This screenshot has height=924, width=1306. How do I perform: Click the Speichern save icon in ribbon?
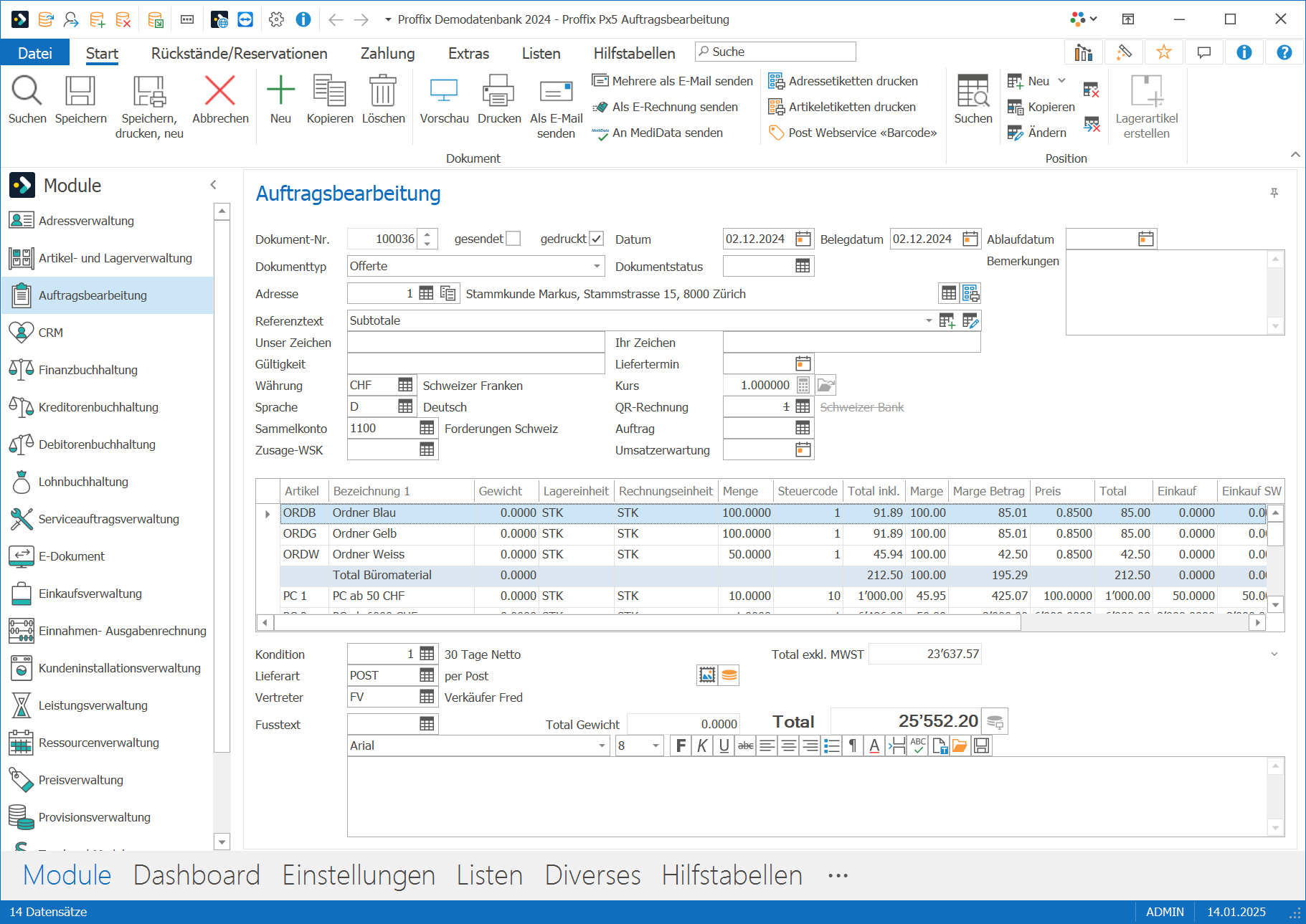click(80, 91)
